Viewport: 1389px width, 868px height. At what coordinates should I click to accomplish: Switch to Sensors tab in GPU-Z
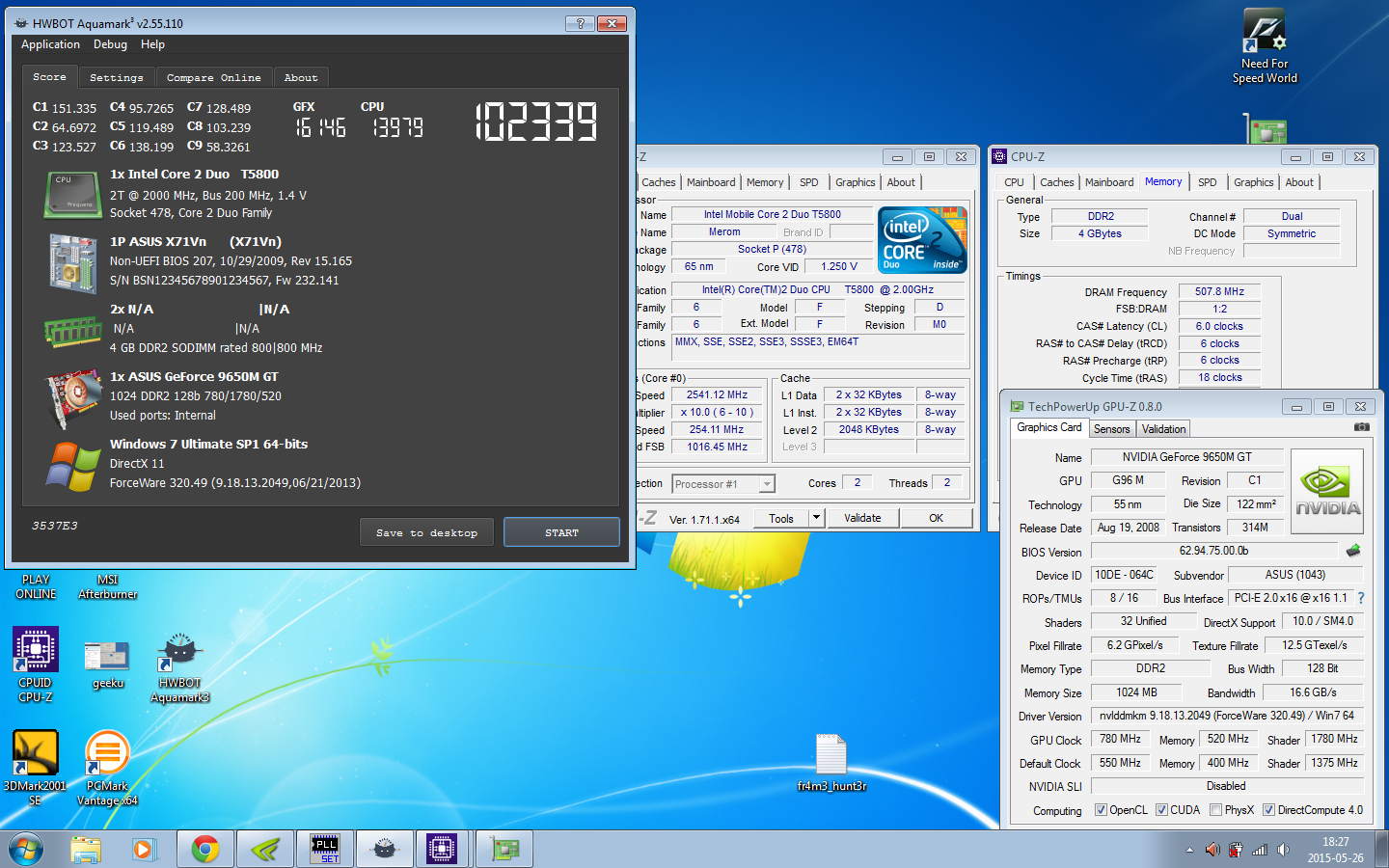point(1111,429)
